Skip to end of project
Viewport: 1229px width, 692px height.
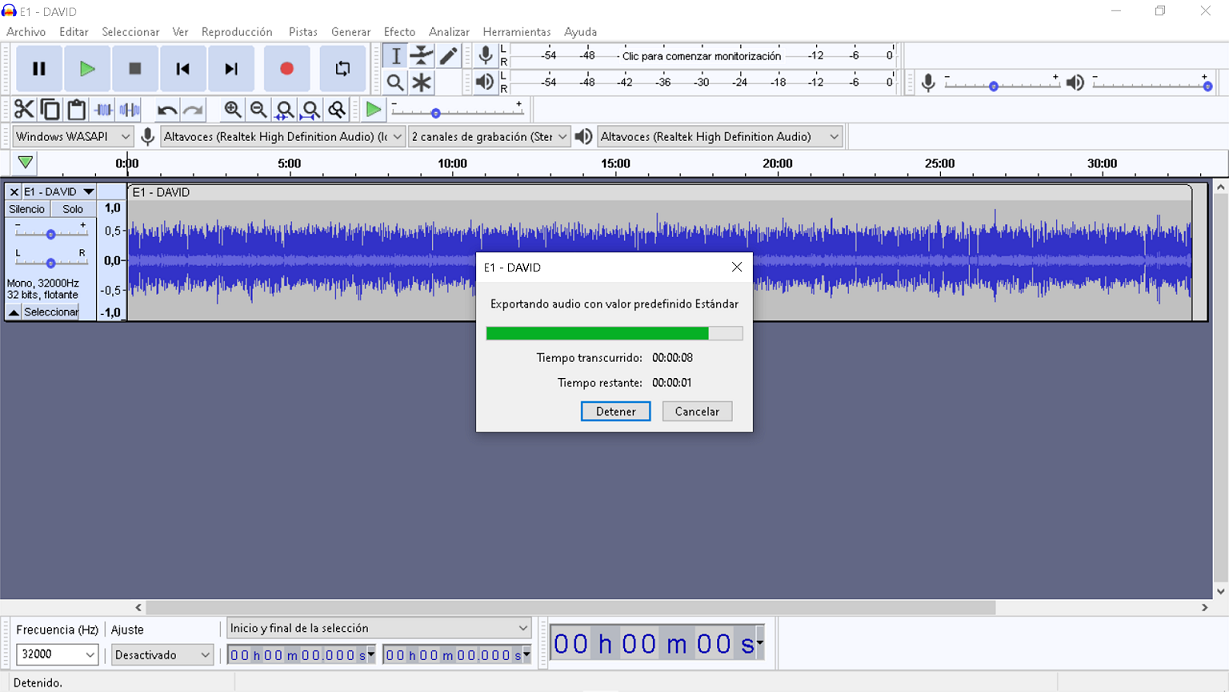[231, 69]
